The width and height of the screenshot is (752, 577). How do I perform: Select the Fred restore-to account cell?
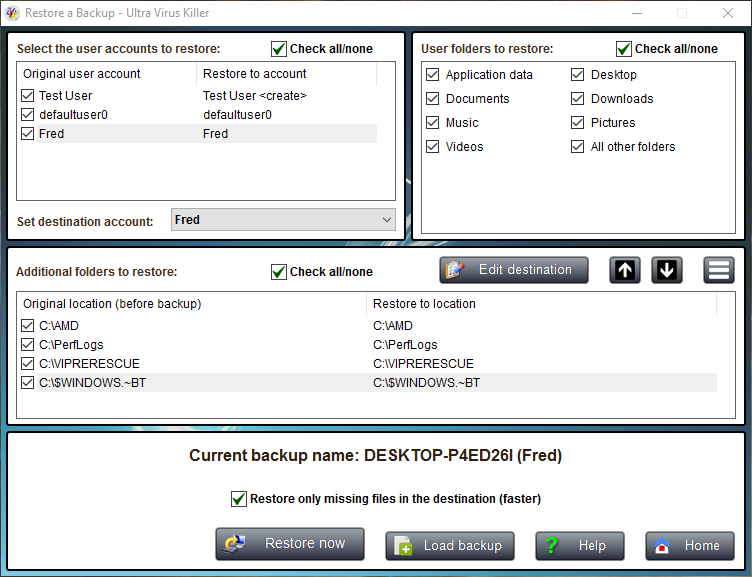(x=215, y=133)
